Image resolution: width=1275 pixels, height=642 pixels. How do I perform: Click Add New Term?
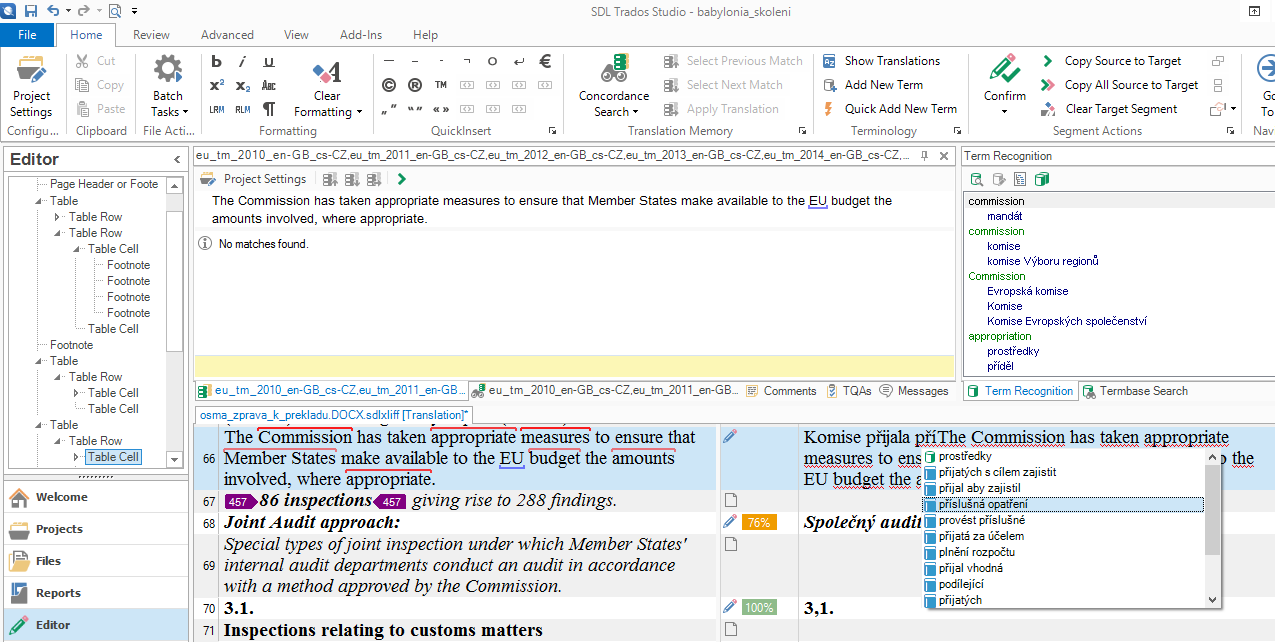872,85
